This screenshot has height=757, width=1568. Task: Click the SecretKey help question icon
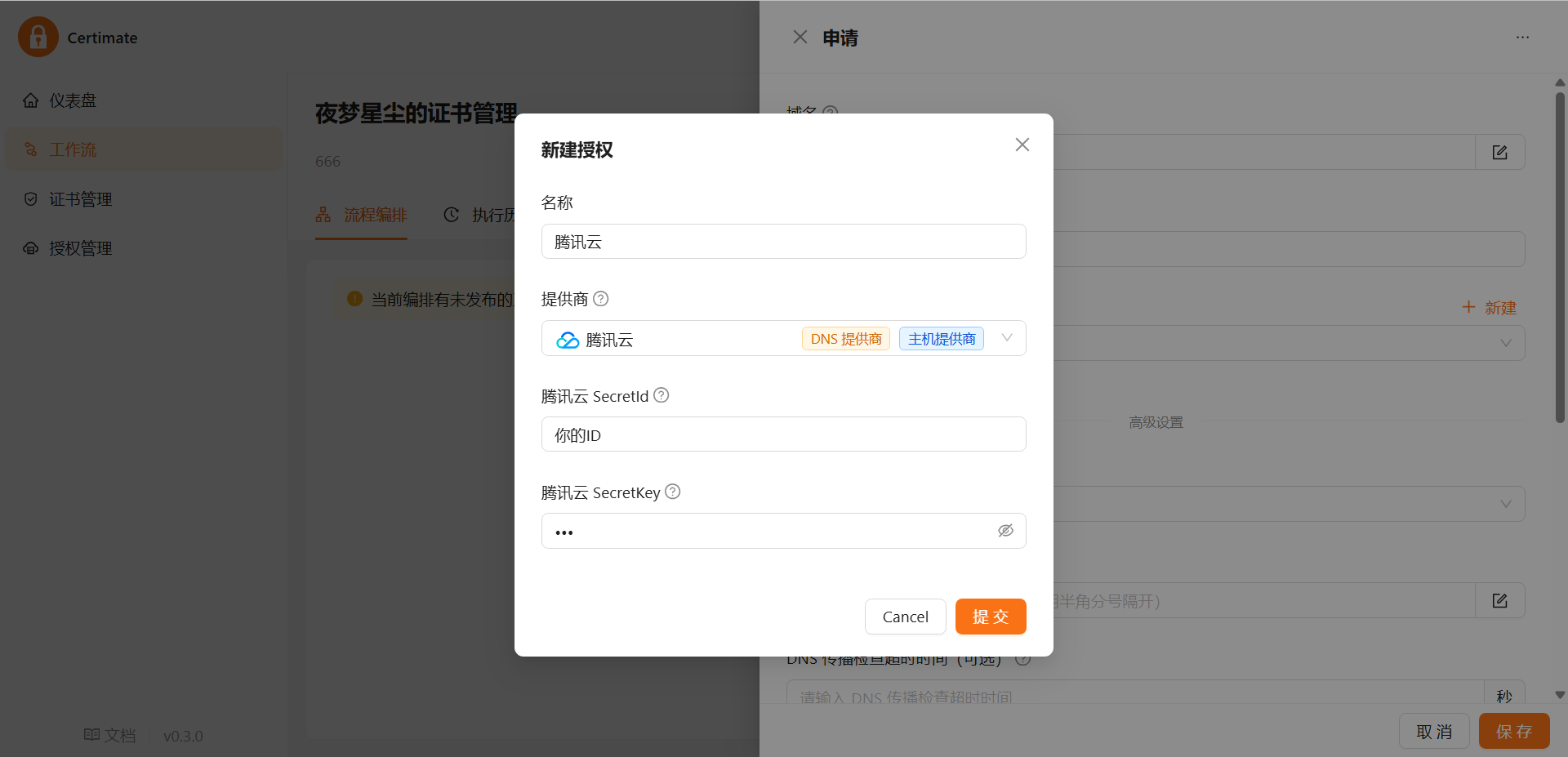673,492
